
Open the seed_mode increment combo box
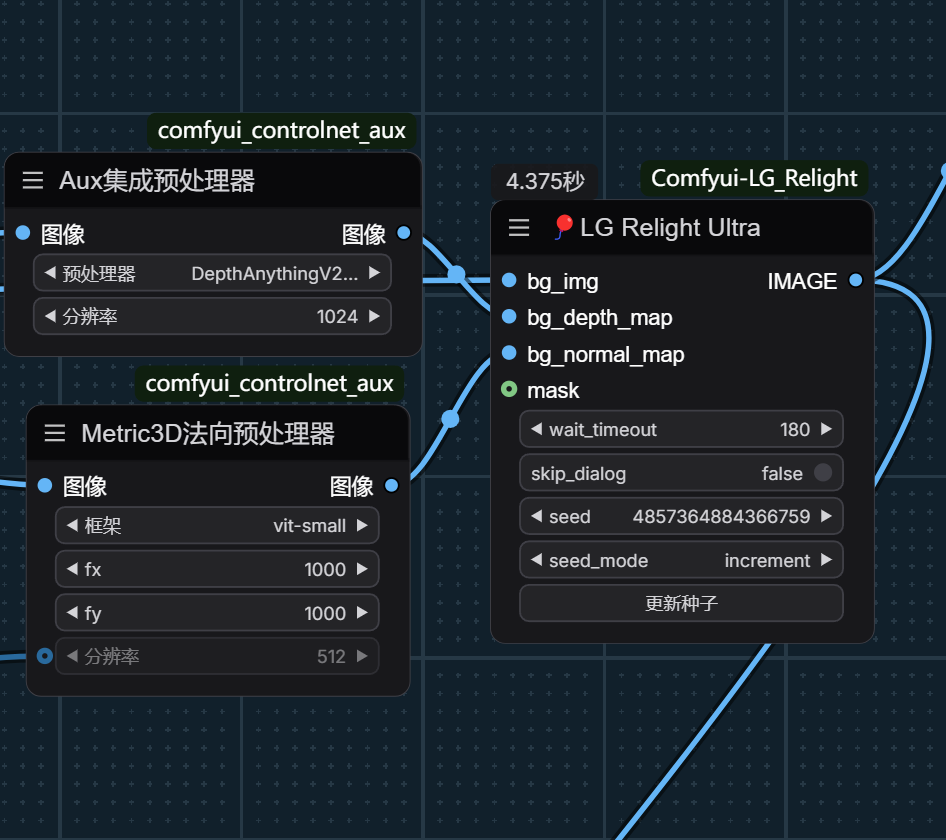click(x=681, y=560)
